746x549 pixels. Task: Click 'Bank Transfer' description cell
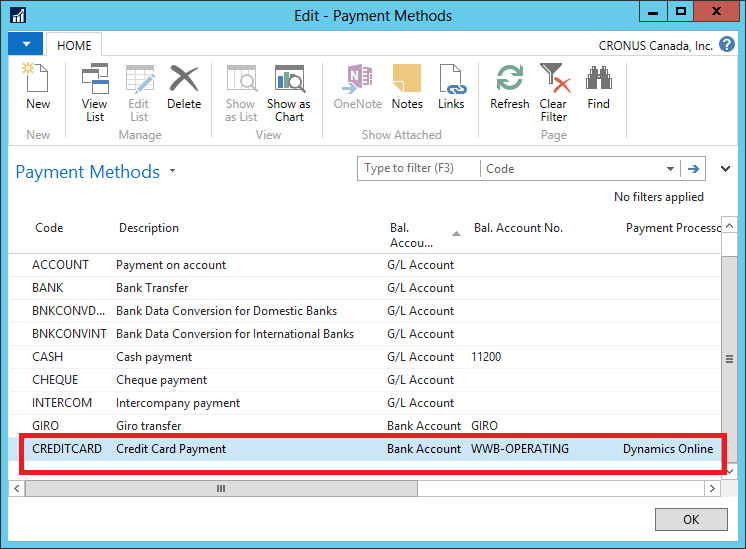152,288
